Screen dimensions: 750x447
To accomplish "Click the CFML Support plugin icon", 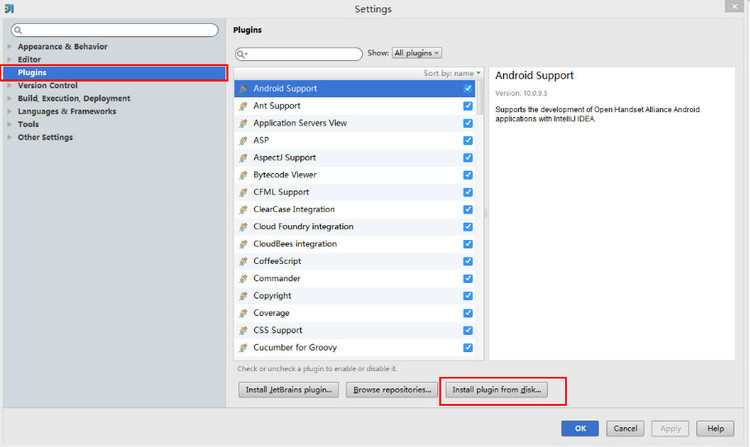I will tap(243, 192).
